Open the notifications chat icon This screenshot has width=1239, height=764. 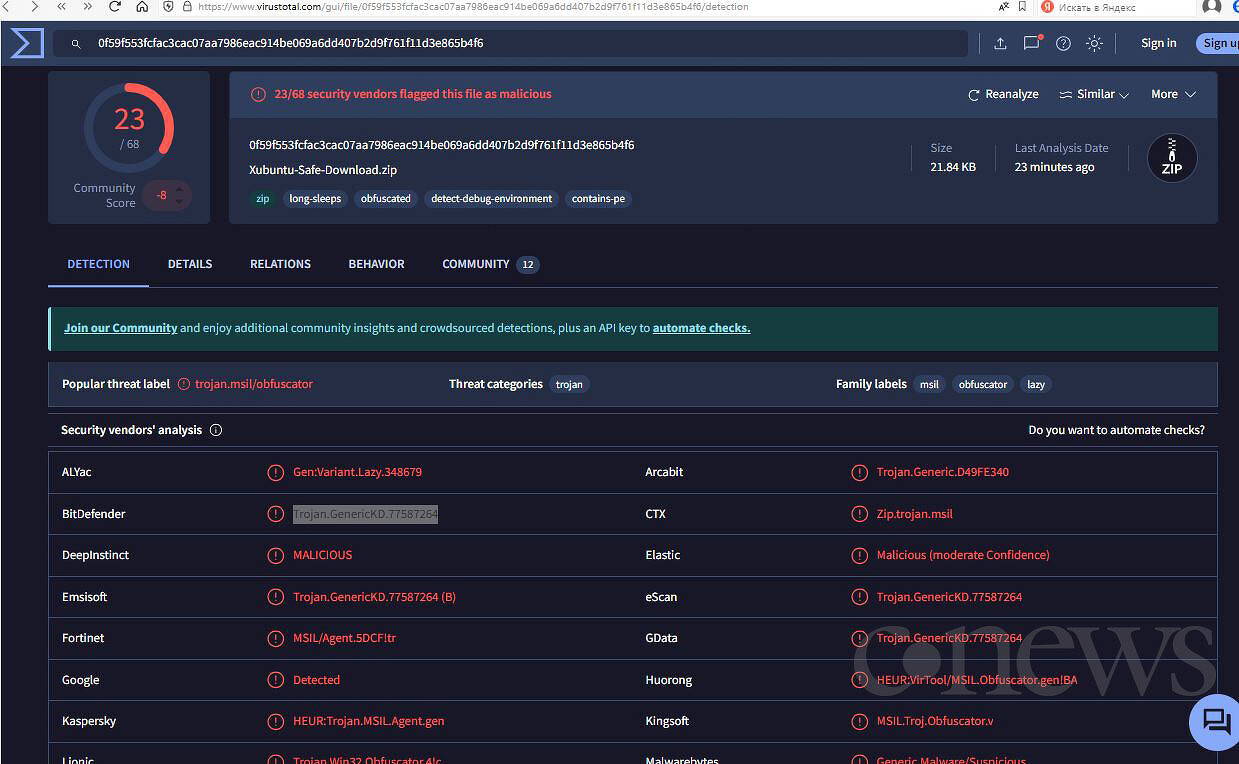pos(1031,43)
